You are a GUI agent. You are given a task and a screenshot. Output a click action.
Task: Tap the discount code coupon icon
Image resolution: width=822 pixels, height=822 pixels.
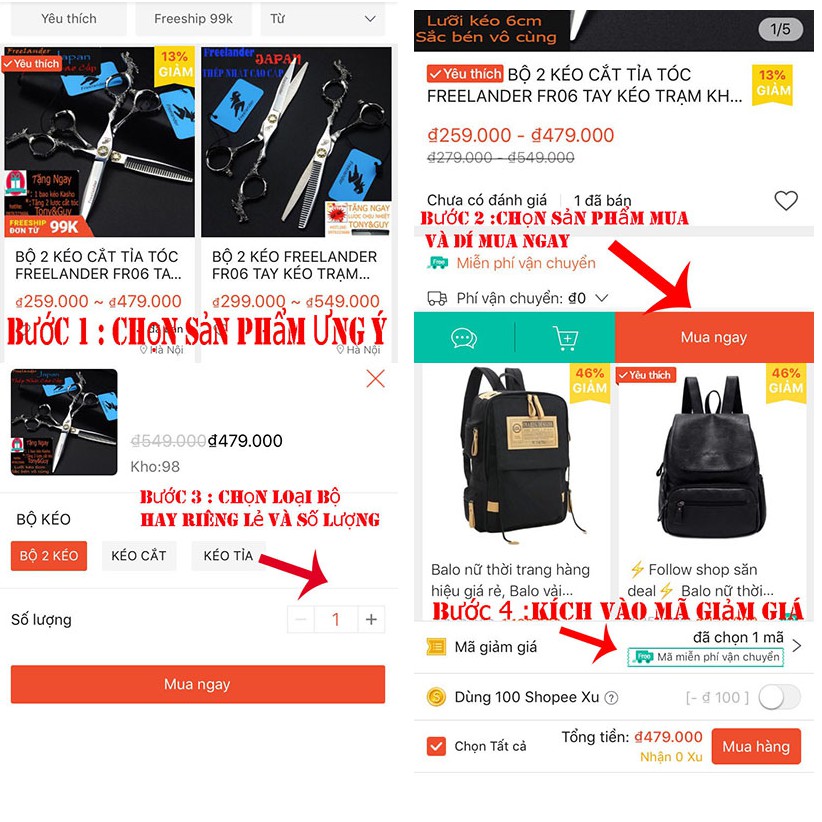tap(436, 647)
